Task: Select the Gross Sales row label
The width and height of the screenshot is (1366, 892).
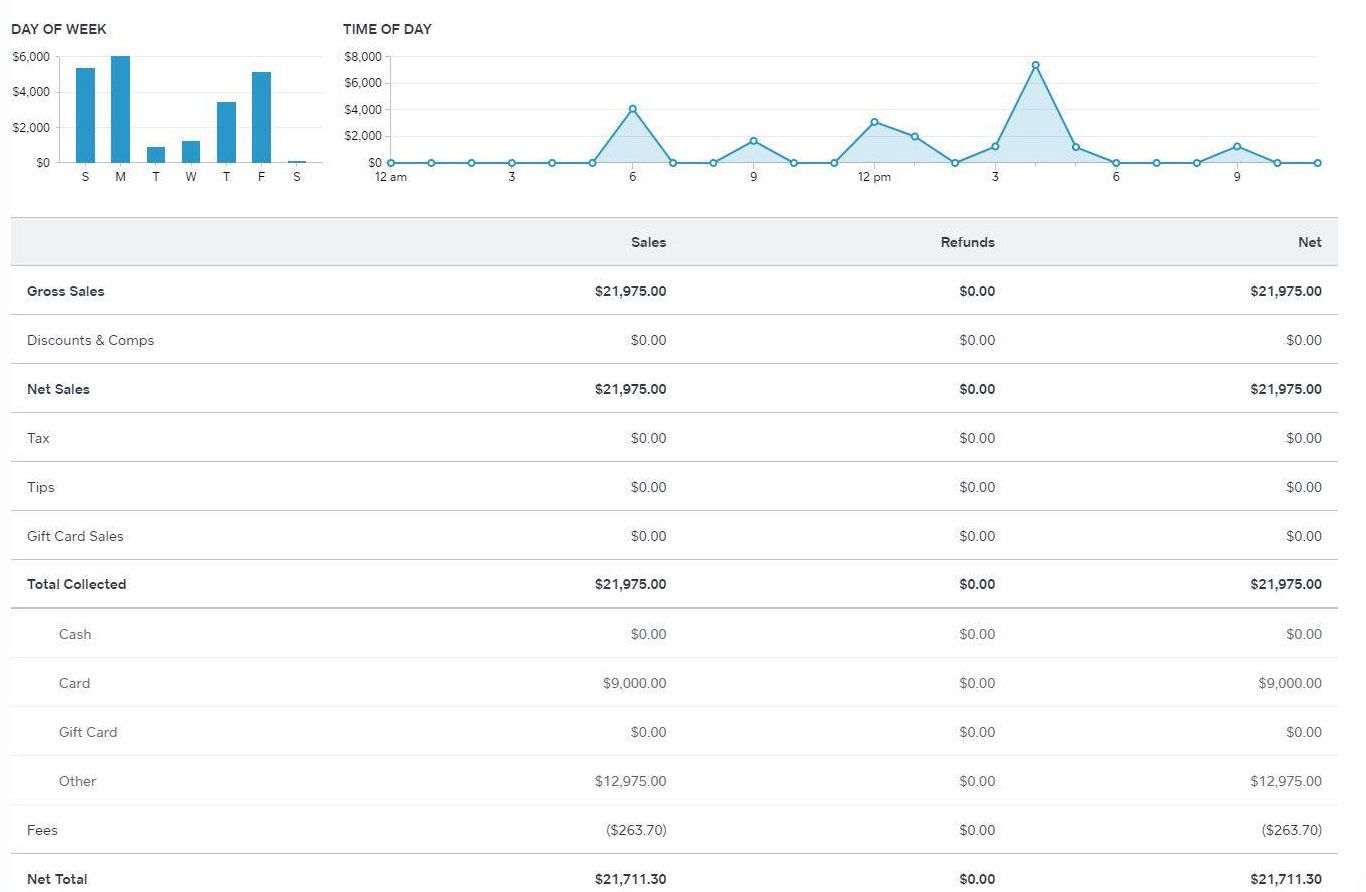Action: pos(66,291)
